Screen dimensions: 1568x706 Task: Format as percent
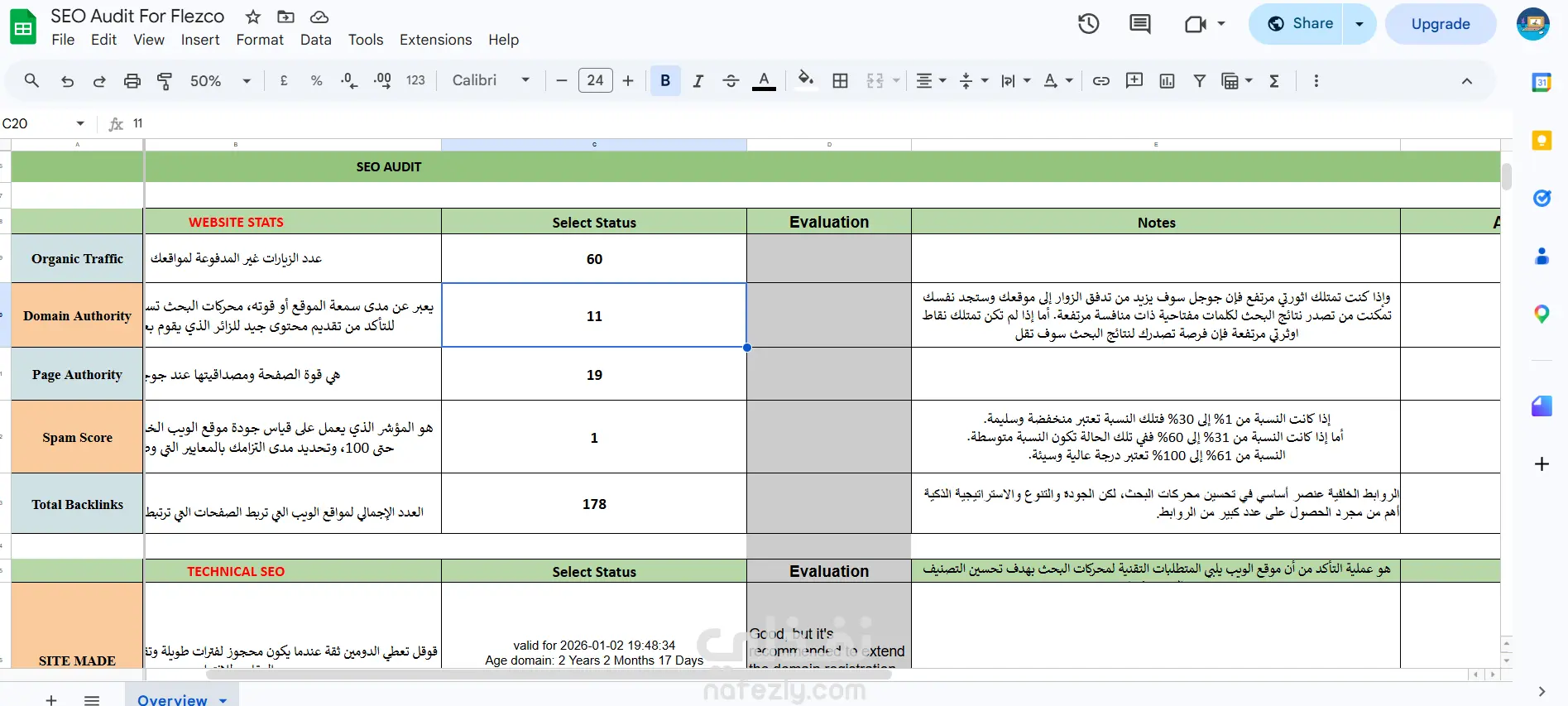click(316, 80)
